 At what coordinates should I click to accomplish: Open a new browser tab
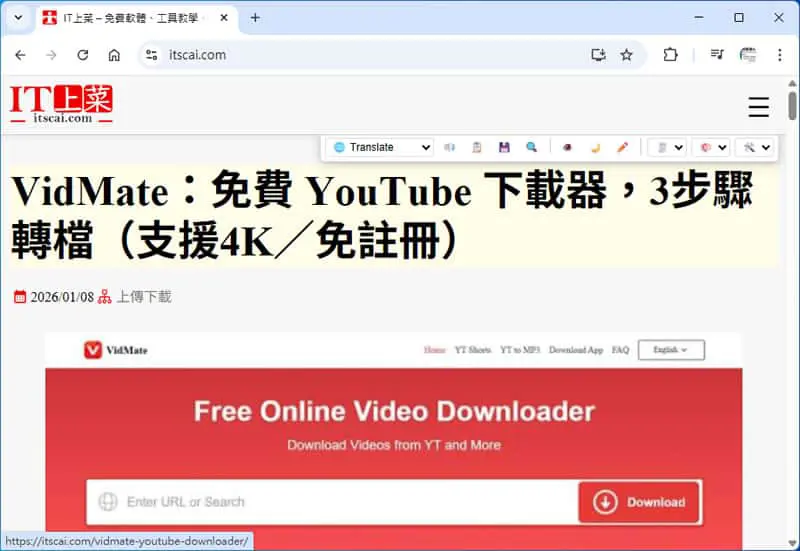pos(255,18)
